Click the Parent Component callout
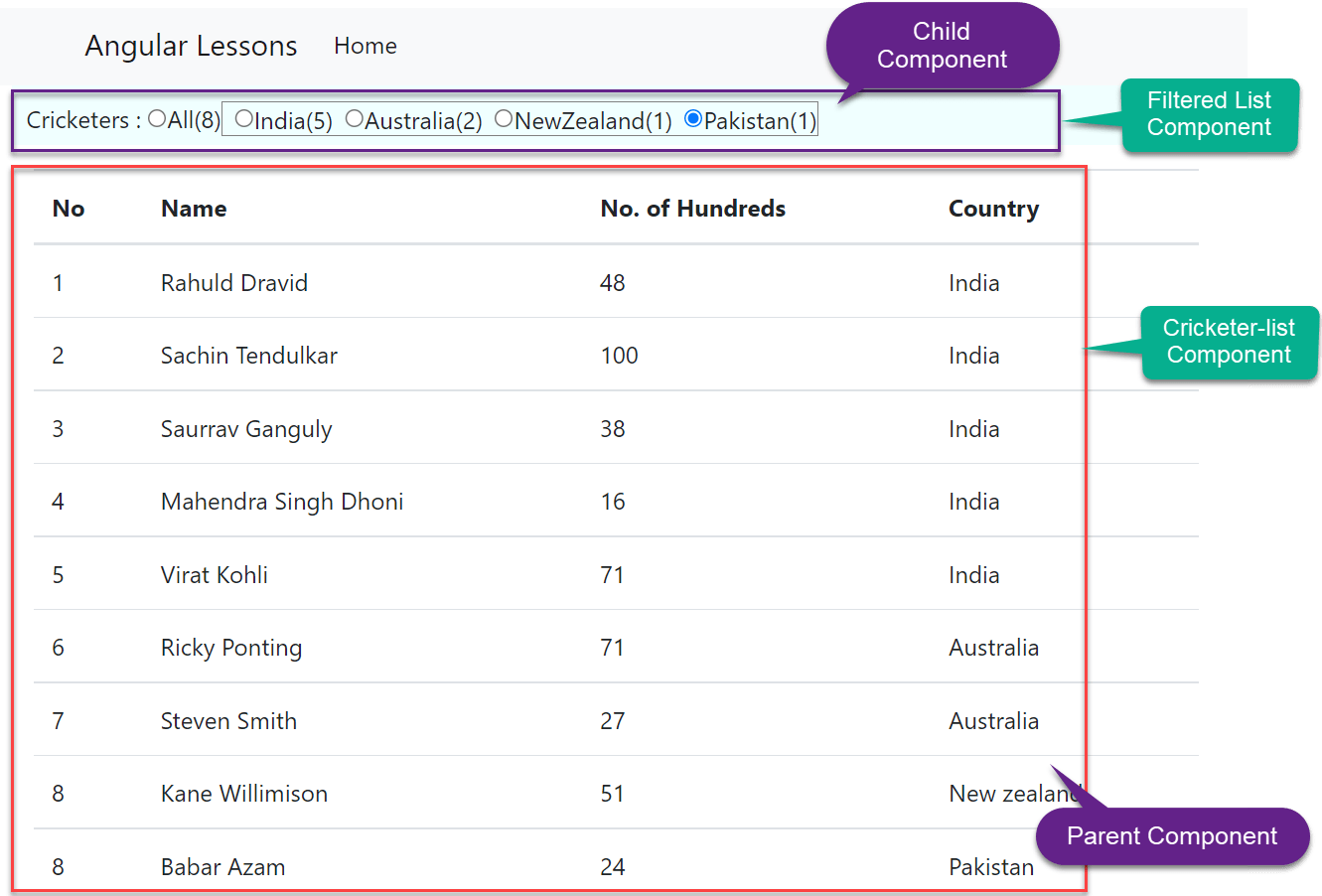 pos(1173,836)
